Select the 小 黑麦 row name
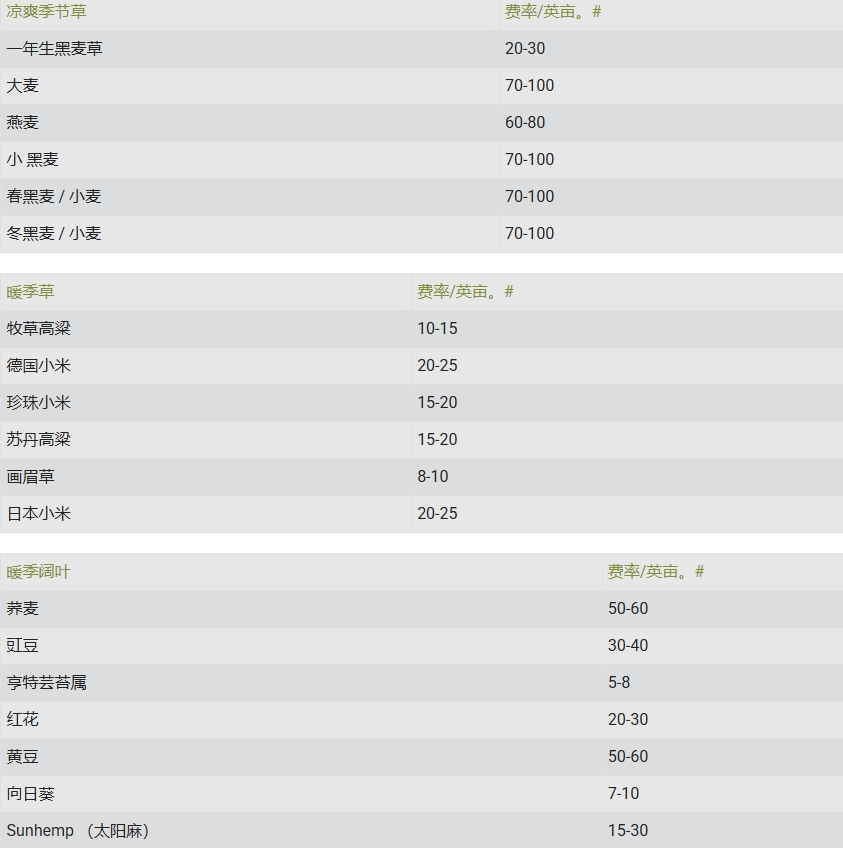The image size is (843, 848). click(33, 160)
